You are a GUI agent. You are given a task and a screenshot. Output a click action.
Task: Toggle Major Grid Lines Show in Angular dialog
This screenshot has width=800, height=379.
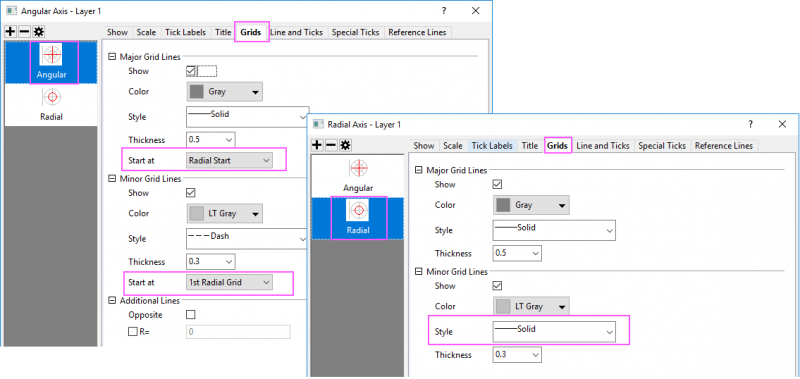click(191, 71)
